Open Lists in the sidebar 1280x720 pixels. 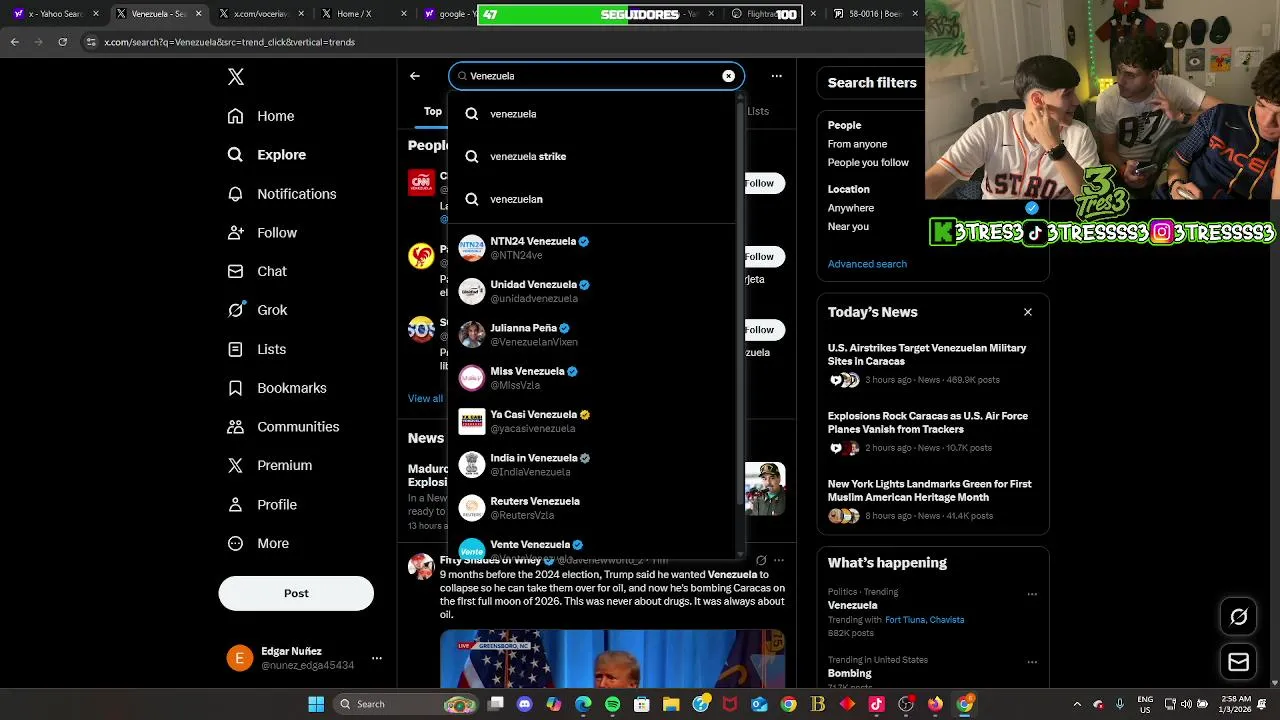[256, 349]
